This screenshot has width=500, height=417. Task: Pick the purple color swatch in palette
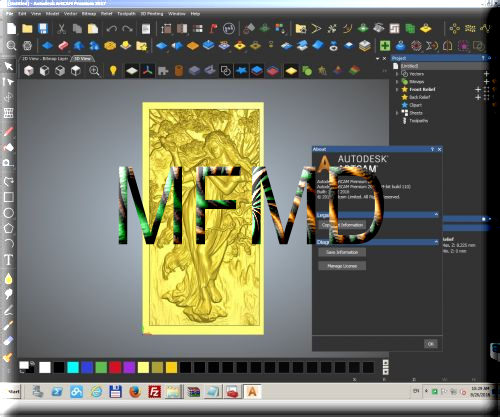[129, 368]
